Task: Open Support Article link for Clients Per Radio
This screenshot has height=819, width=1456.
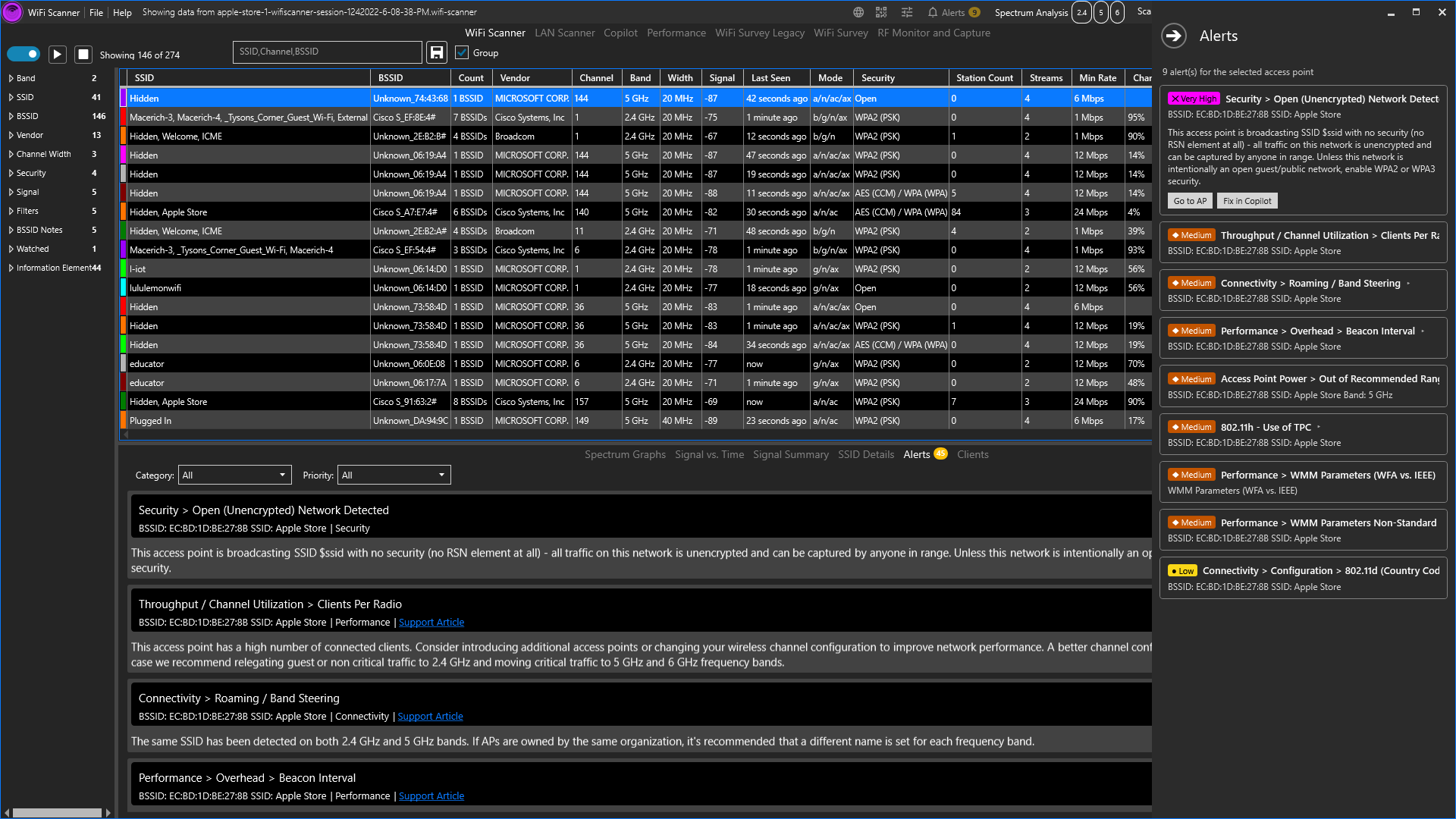Action: point(431,623)
